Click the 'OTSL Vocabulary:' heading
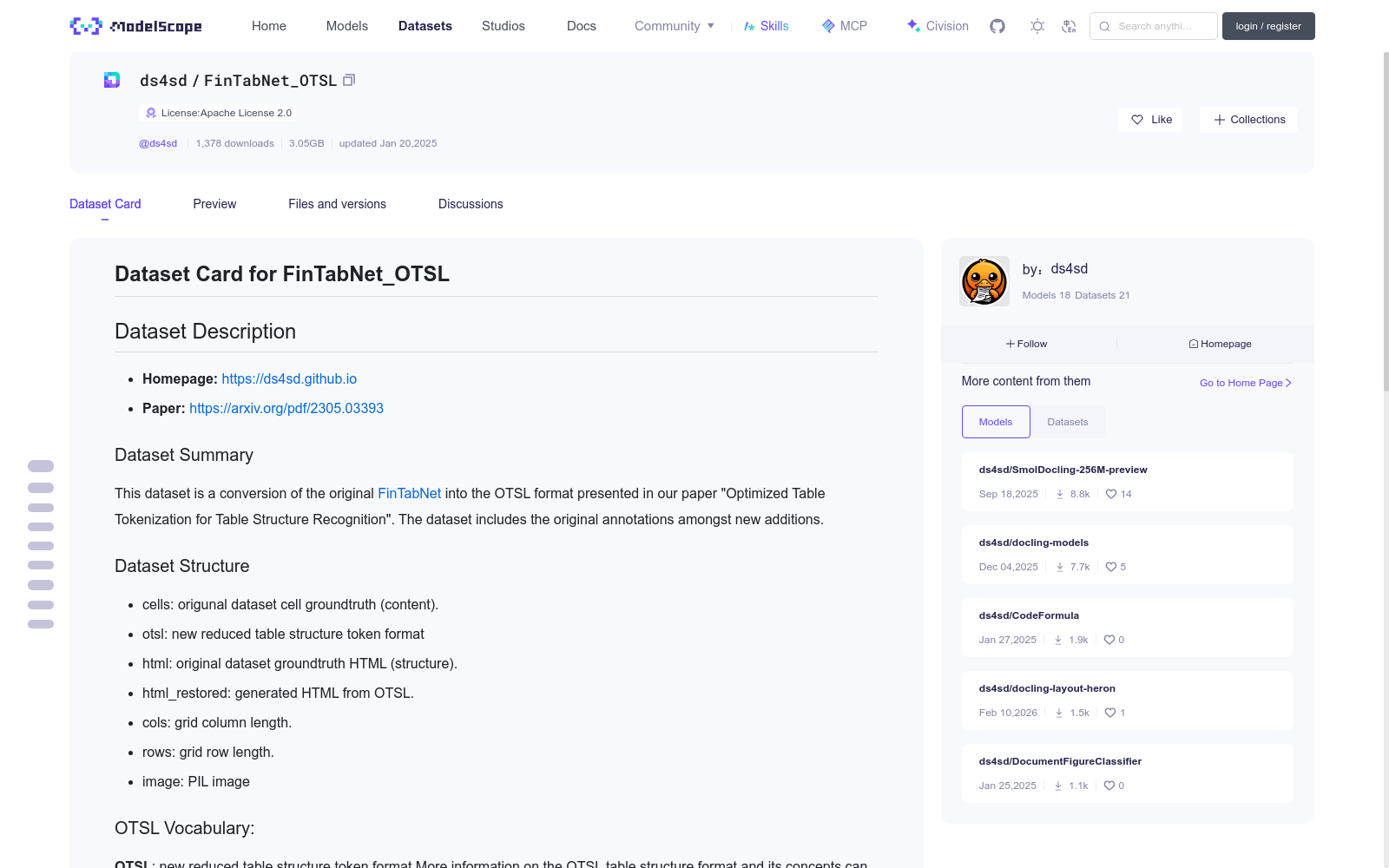Image resolution: width=1389 pixels, height=868 pixels. 185,828
